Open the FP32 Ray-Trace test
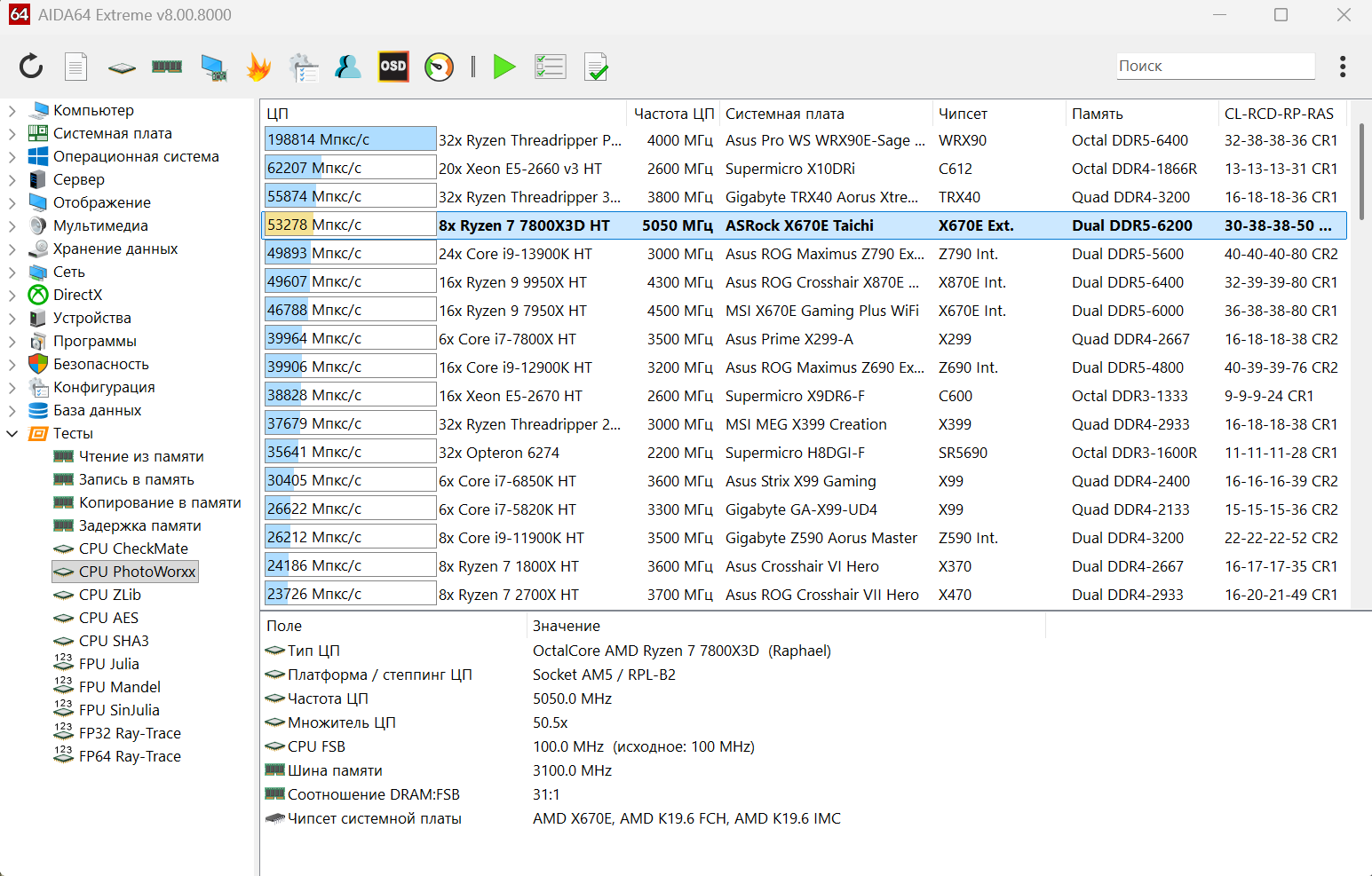Image resolution: width=1372 pixels, height=876 pixels. click(x=130, y=733)
